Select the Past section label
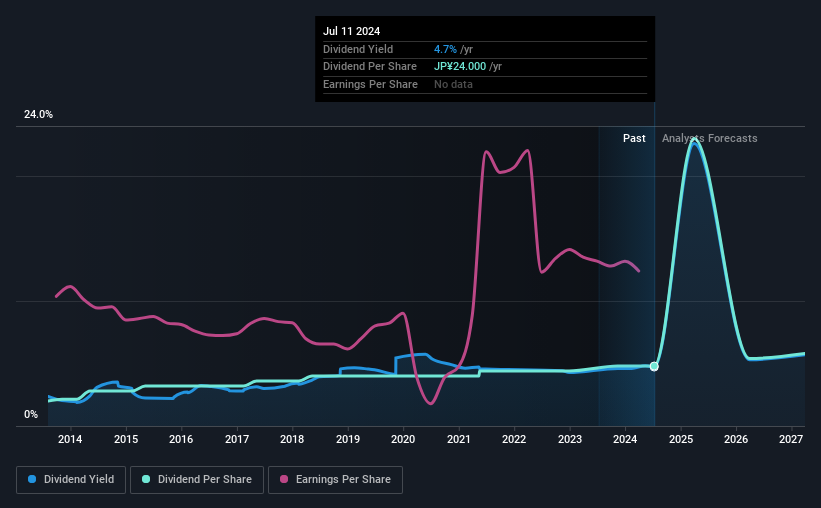Screen dimensions: 821x508 [x=634, y=139]
